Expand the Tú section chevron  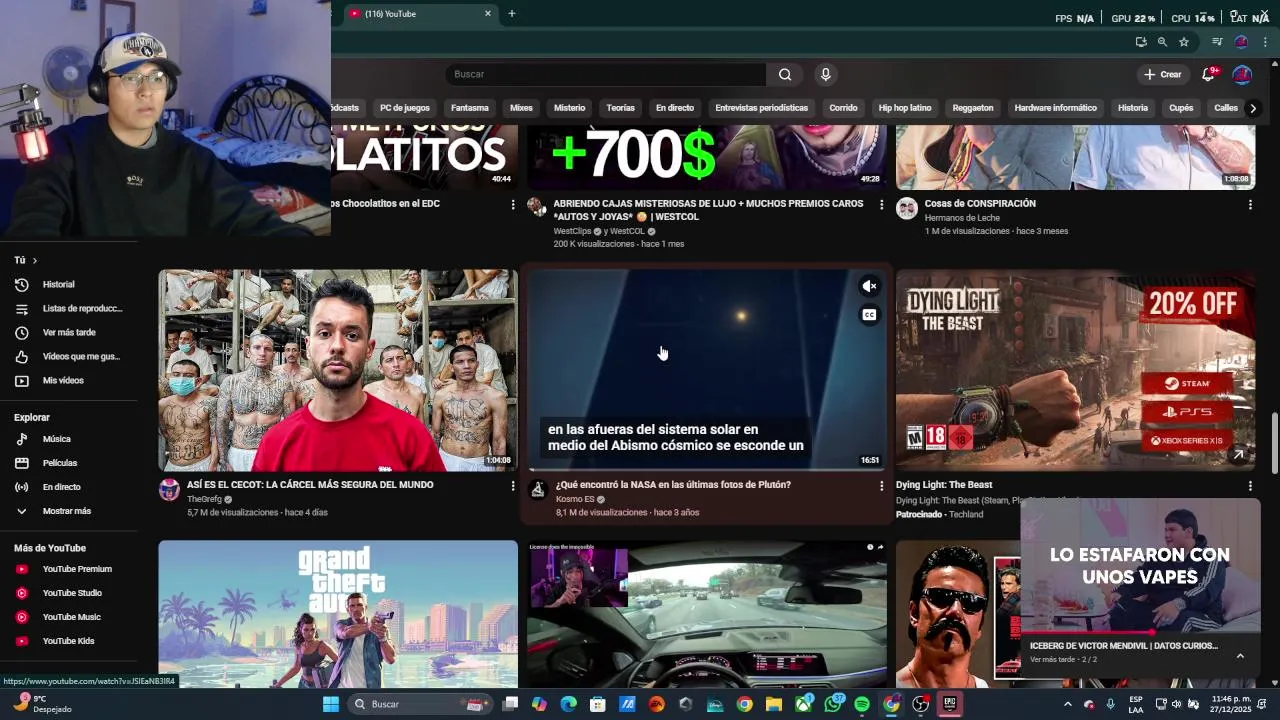[34, 260]
